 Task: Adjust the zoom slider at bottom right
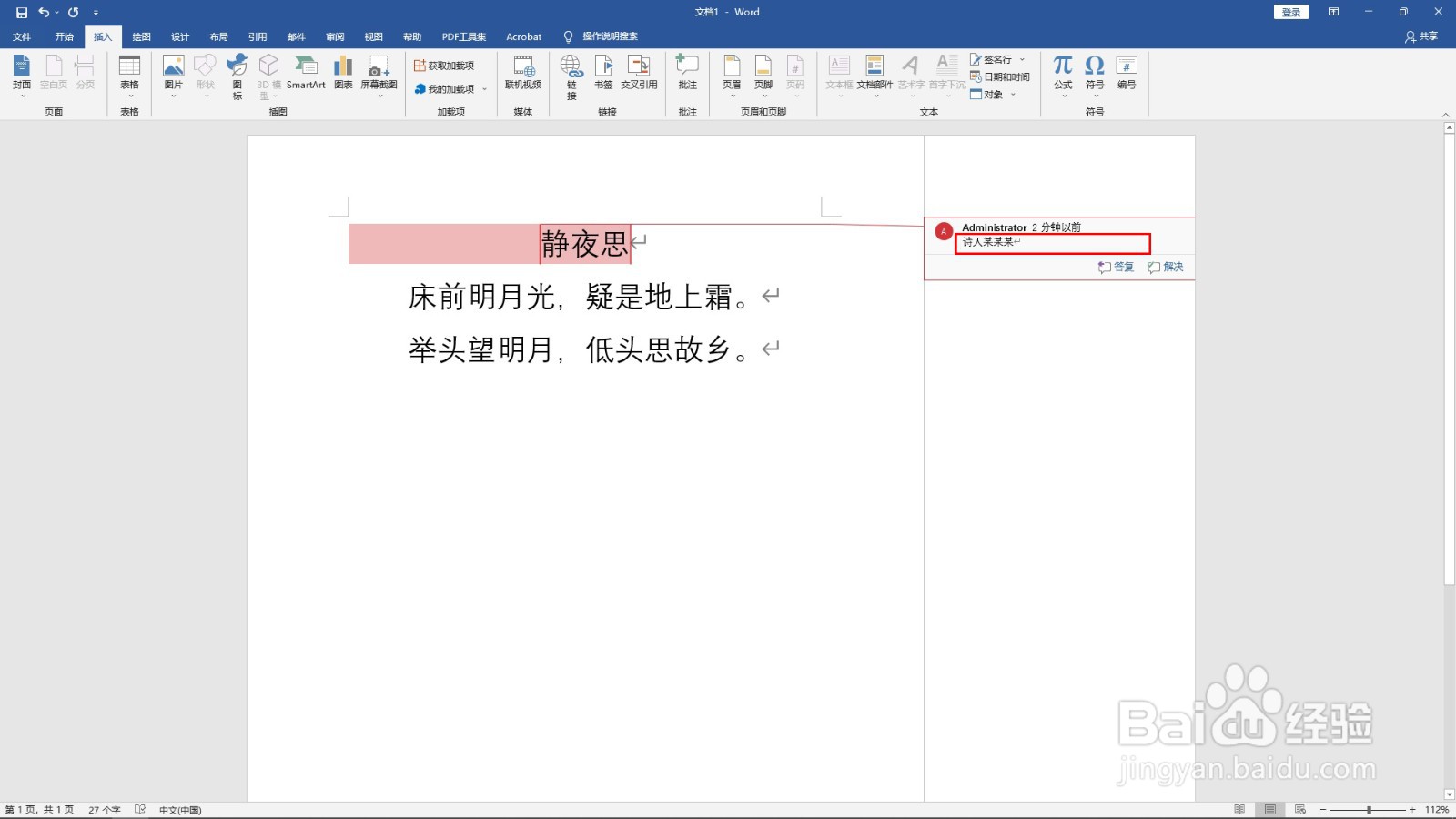click(1370, 809)
